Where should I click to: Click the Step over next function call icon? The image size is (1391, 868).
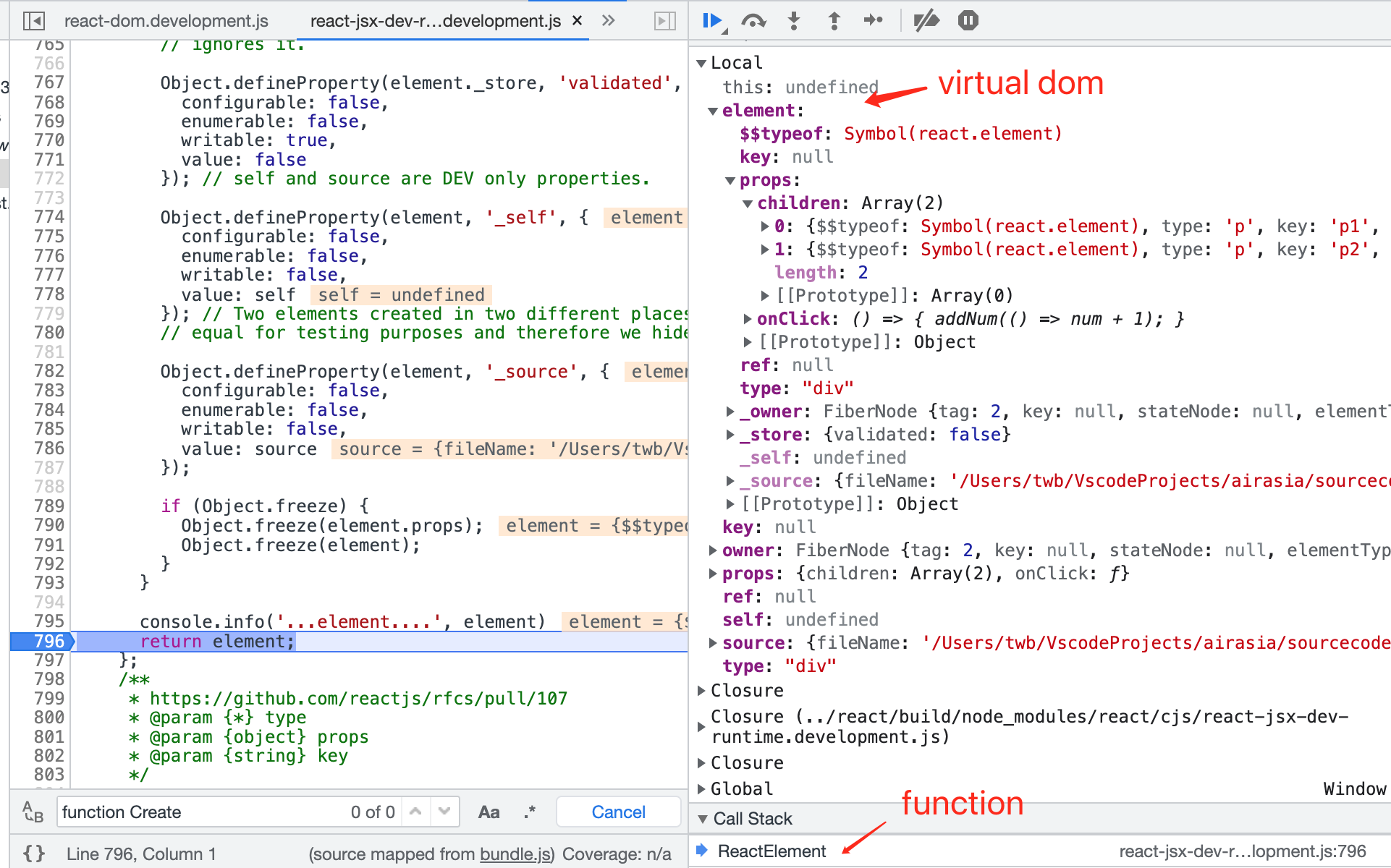753,21
